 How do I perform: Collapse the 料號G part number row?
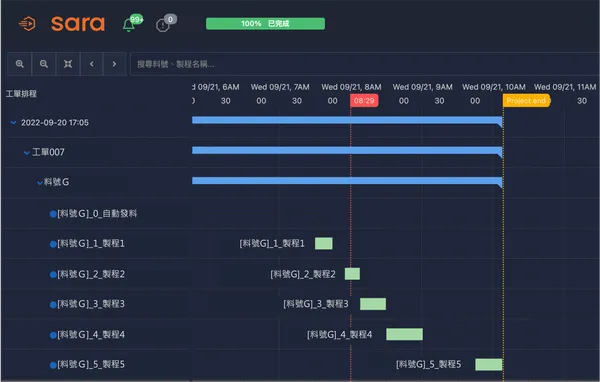40,183
